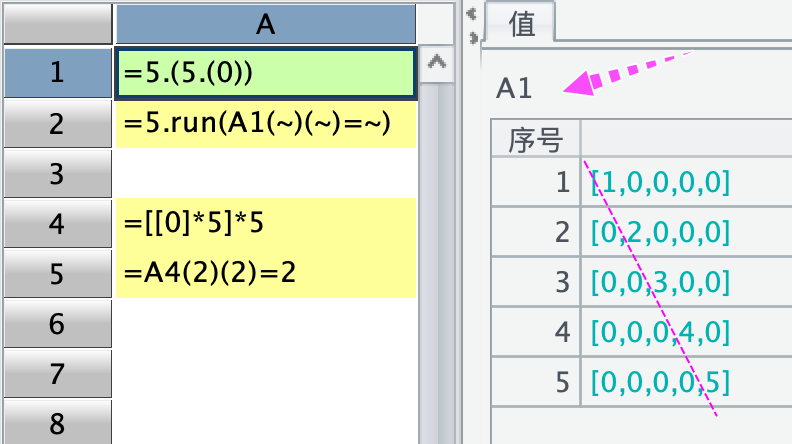Click cell A5 with =A4(2)(2)=2
The height and width of the screenshot is (444, 792).
[x=266, y=273]
